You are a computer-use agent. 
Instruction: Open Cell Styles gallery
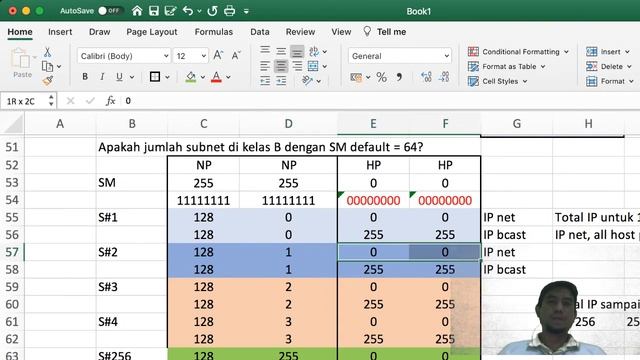498,81
